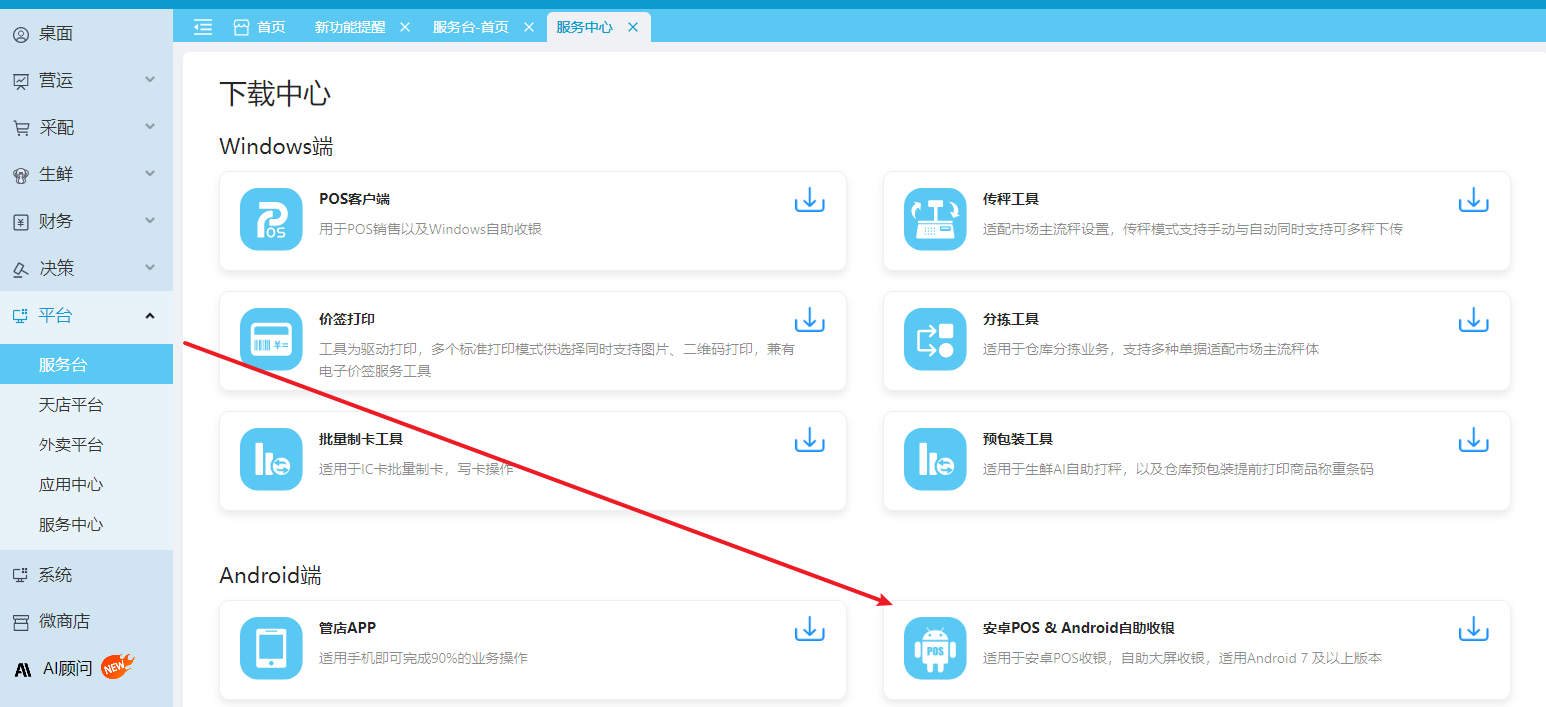The image size is (1546, 707).
Task: Download the 预包装工具
Action: (x=1473, y=440)
